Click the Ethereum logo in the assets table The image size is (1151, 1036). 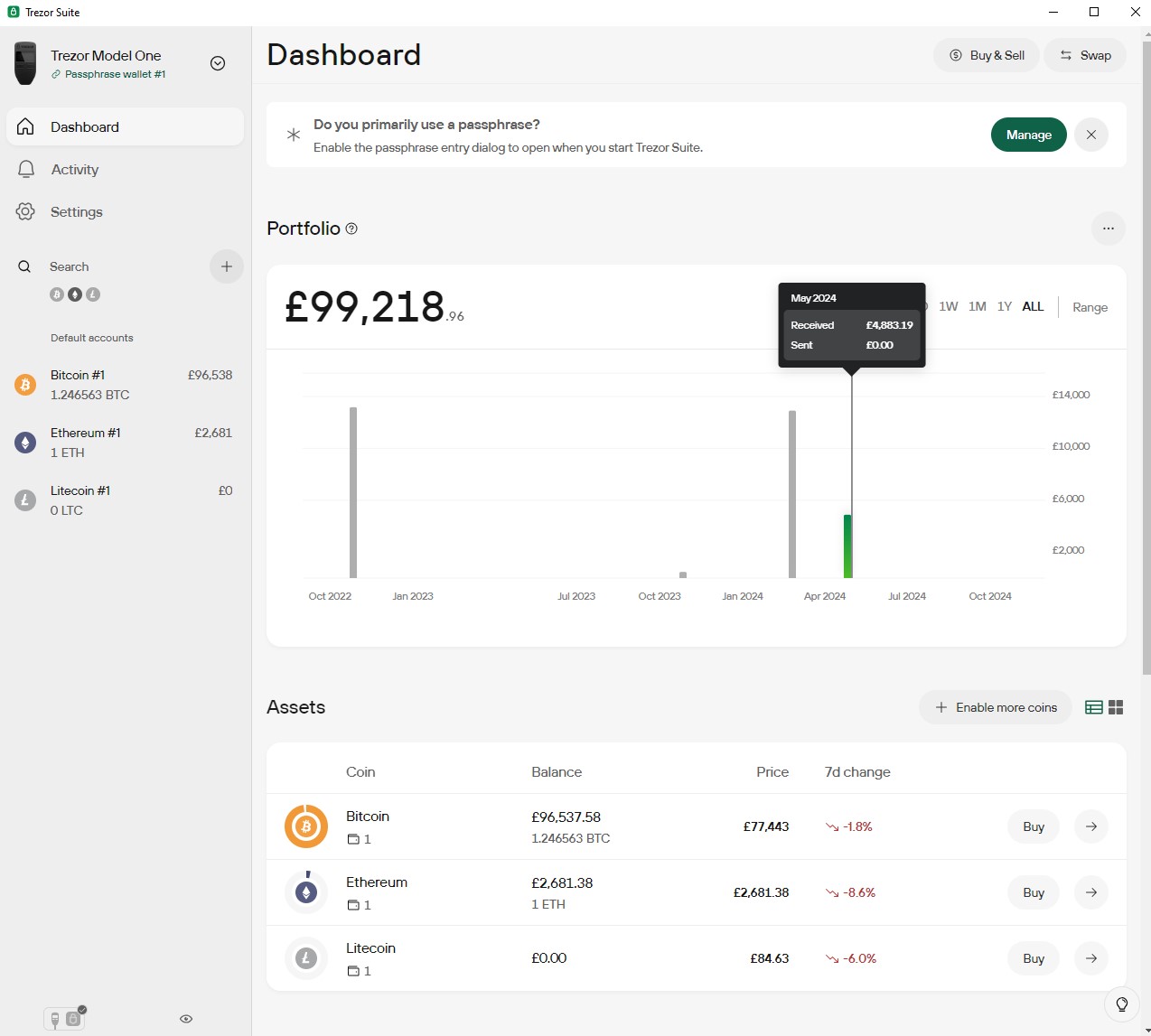306,892
